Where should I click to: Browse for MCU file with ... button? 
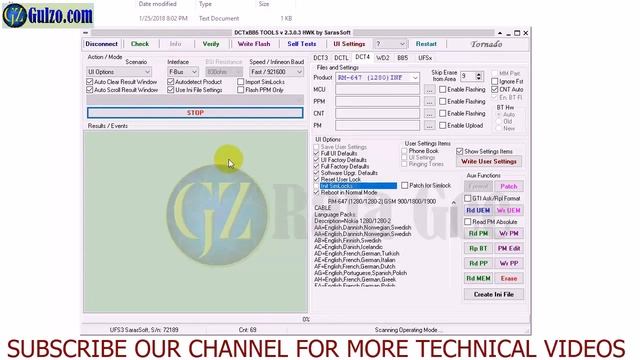pyautogui.click(x=429, y=89)
